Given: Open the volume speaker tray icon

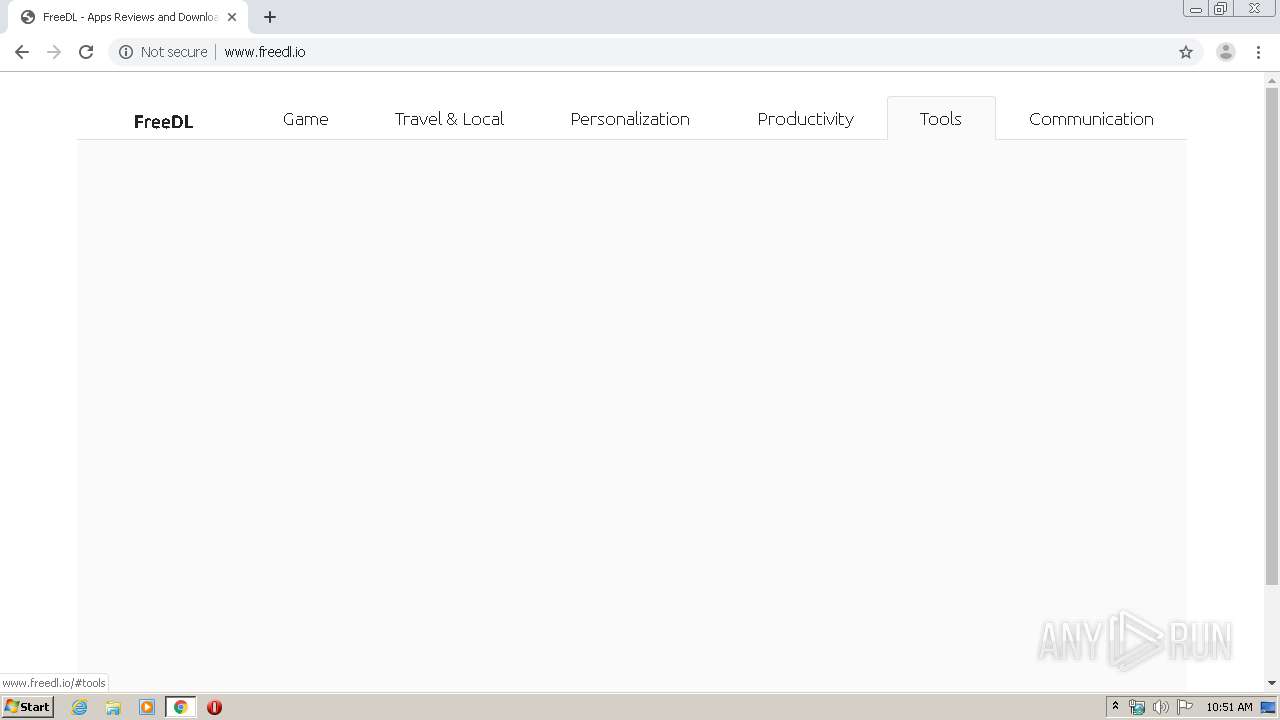Looking at the screenshot, I should 1160,707.
